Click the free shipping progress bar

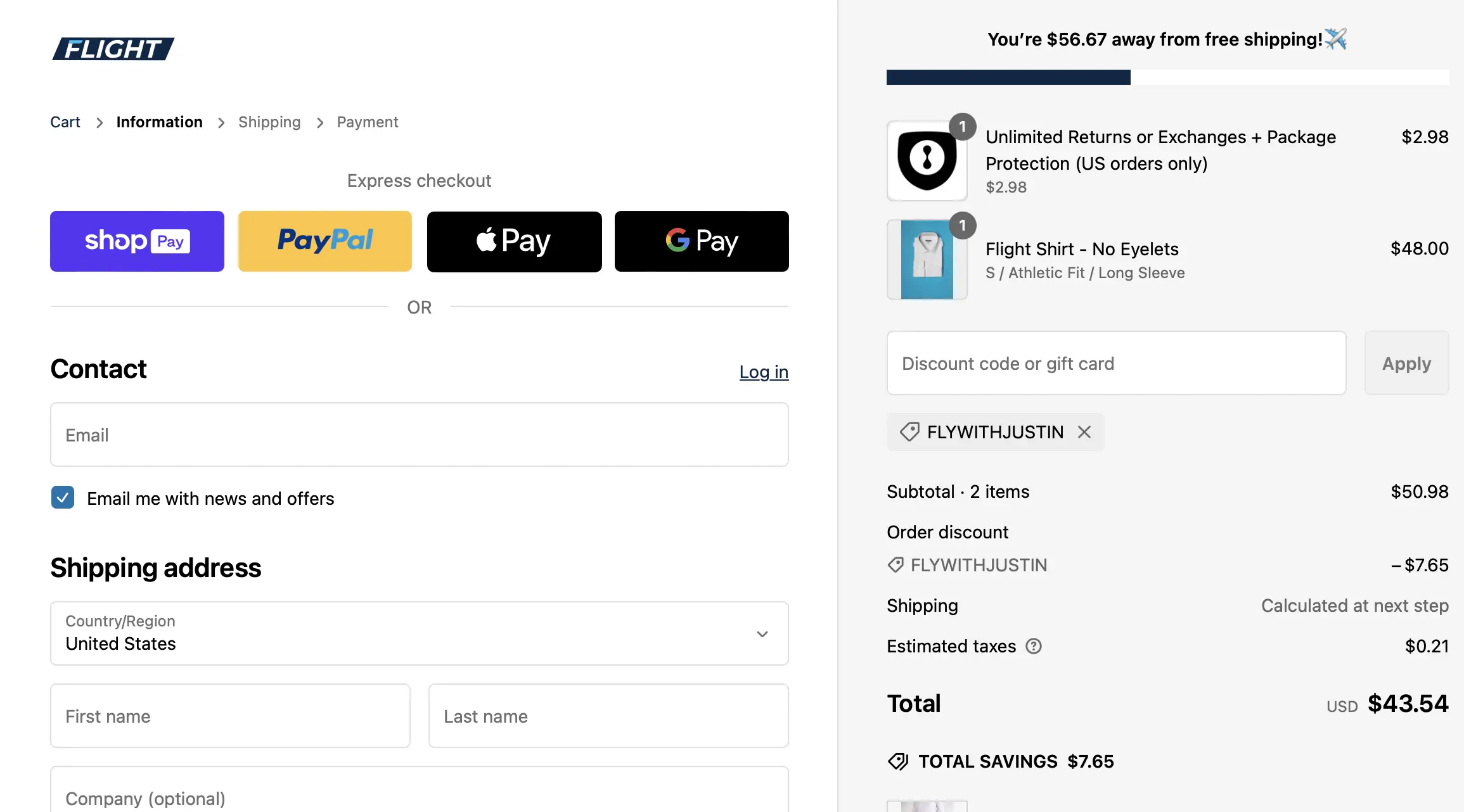tap(1167, 77)
